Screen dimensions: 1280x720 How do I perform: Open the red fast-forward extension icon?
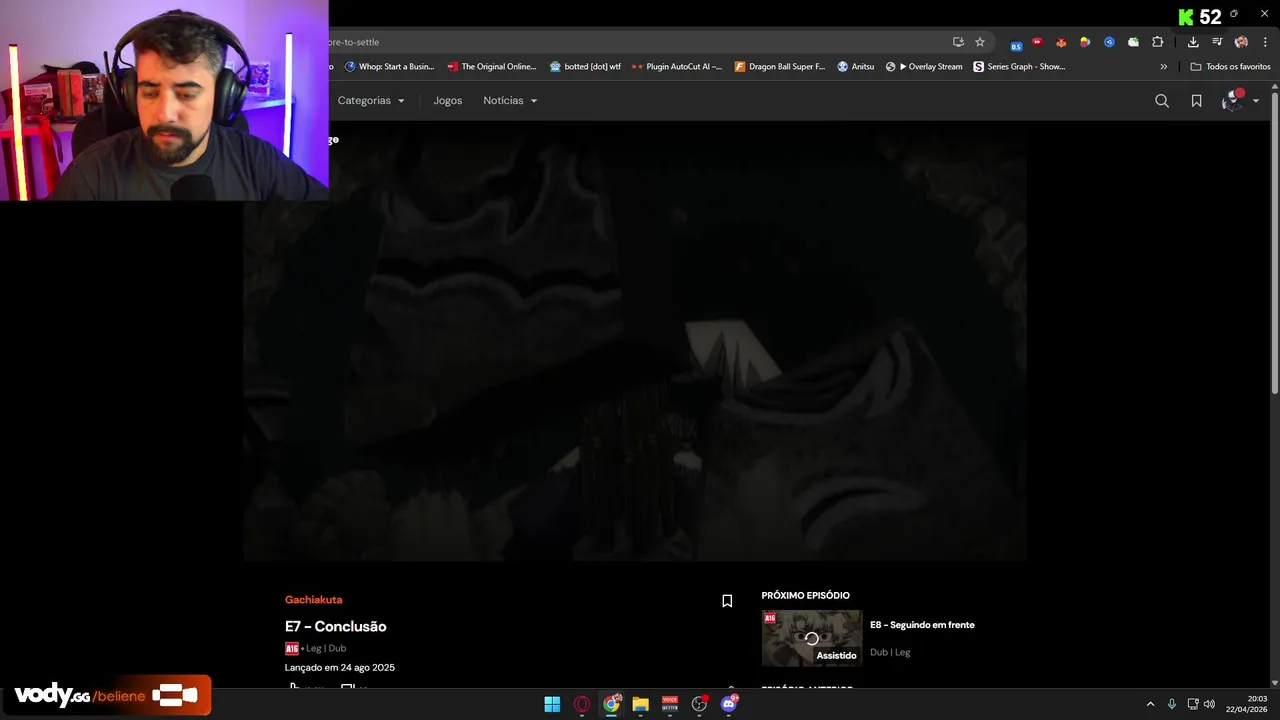(x=1037, y=42)
